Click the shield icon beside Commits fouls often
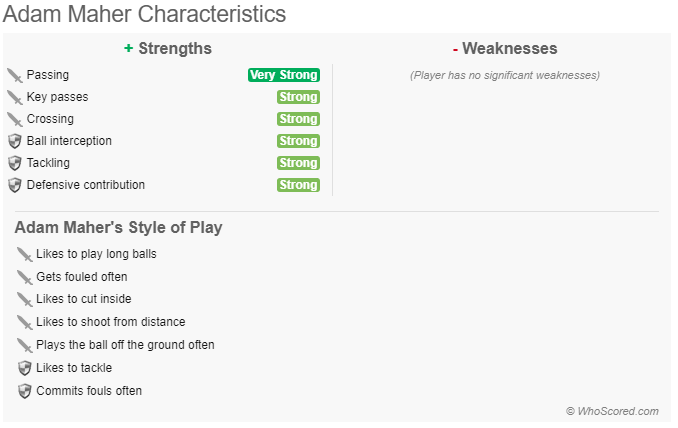678x428 pixels. 25,391
